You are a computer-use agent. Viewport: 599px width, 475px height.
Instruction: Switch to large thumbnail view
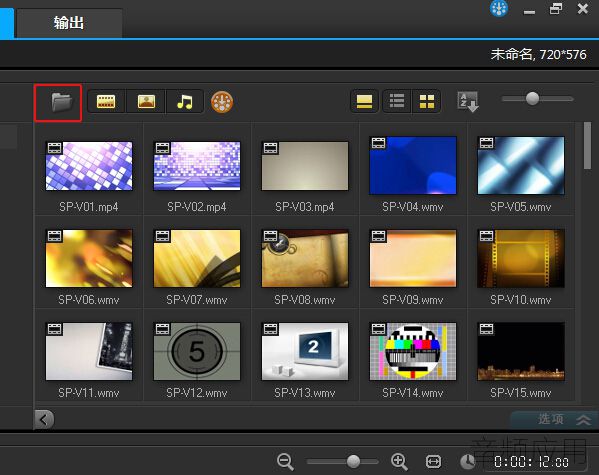click(x=427, y=101)
